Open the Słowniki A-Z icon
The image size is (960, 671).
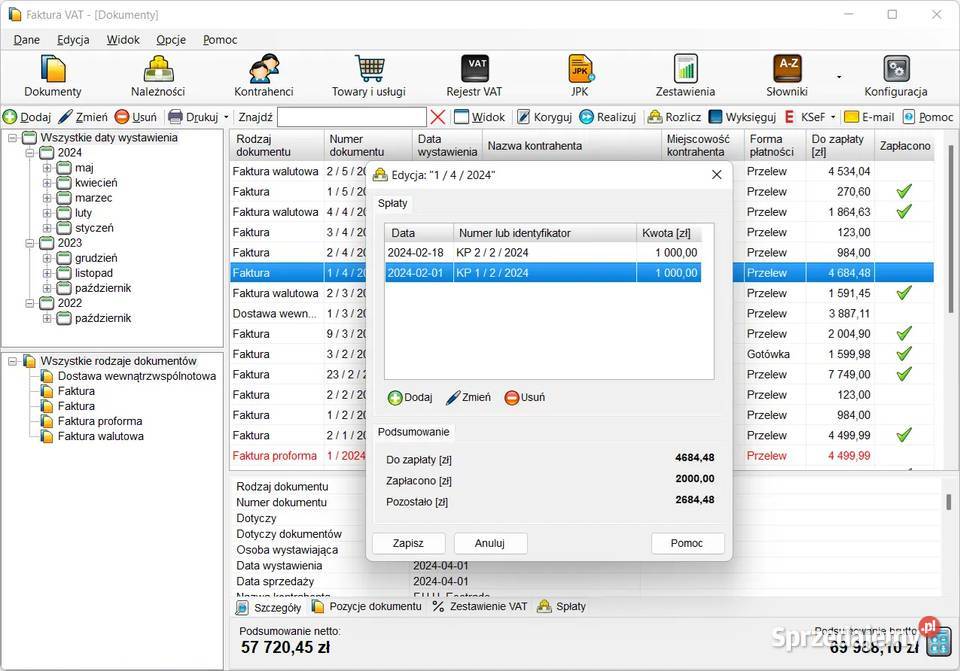[787, 69]
